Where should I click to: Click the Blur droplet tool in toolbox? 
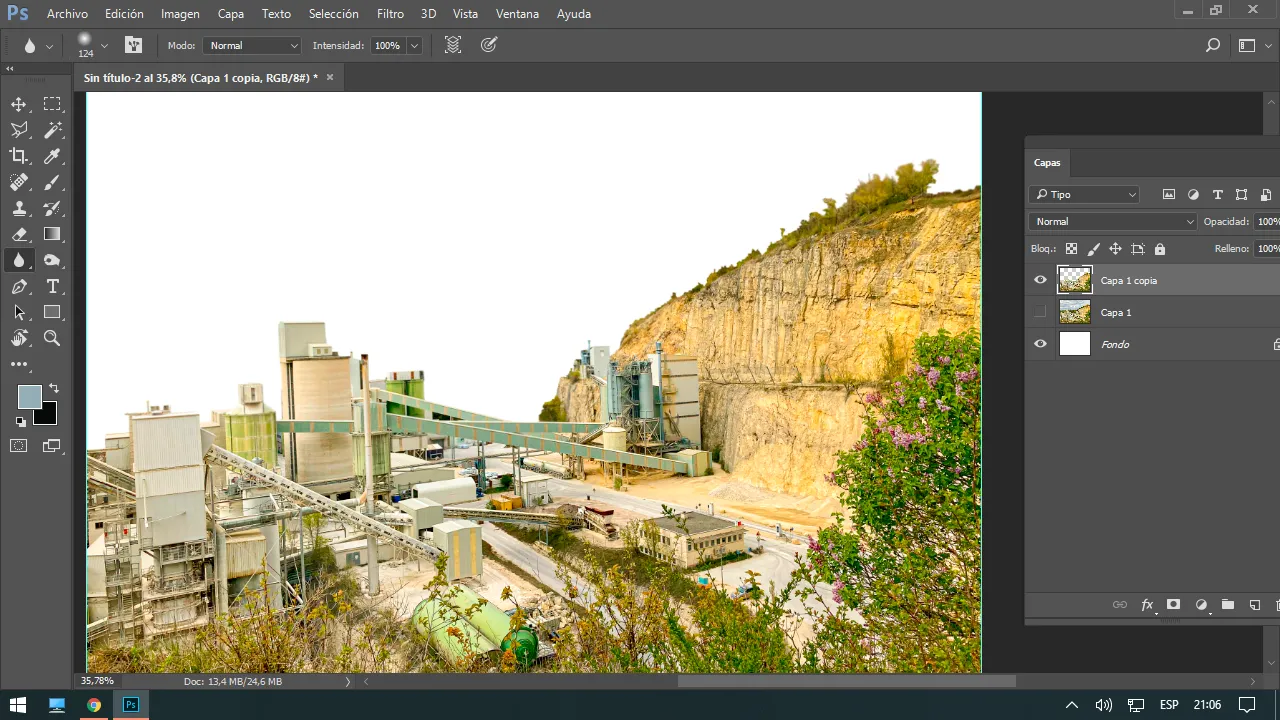coord(19,260)
